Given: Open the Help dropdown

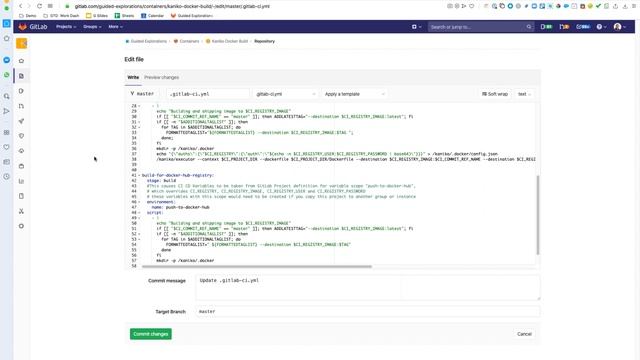Looking at the screenshot, I should 601,27.
